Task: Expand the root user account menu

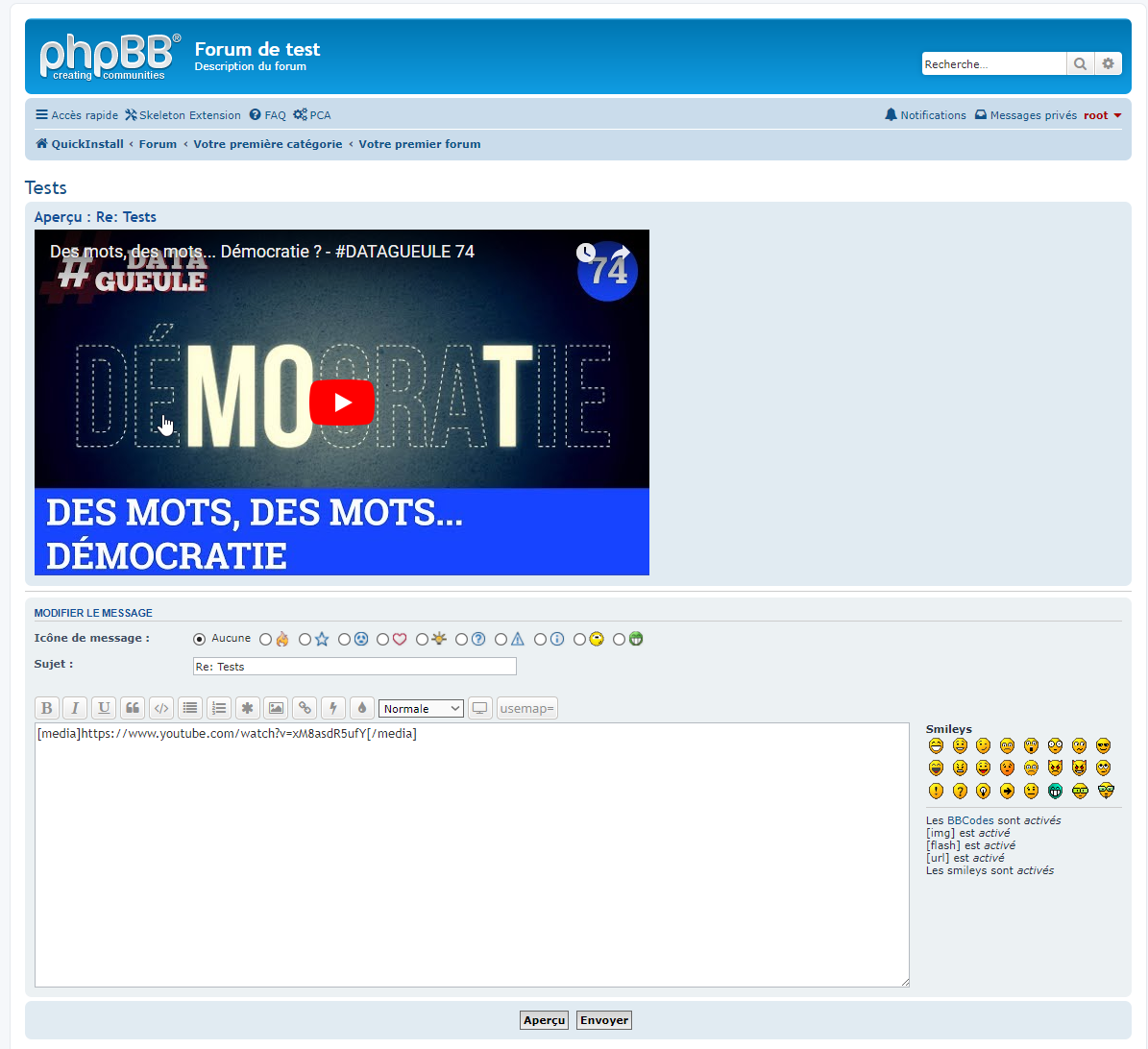Action: pyautogui.click(x=1102, y=115)
